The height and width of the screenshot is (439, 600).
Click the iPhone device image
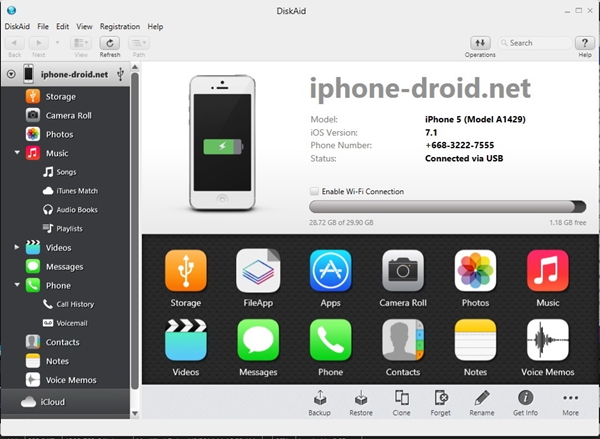(x=222, y=143)
